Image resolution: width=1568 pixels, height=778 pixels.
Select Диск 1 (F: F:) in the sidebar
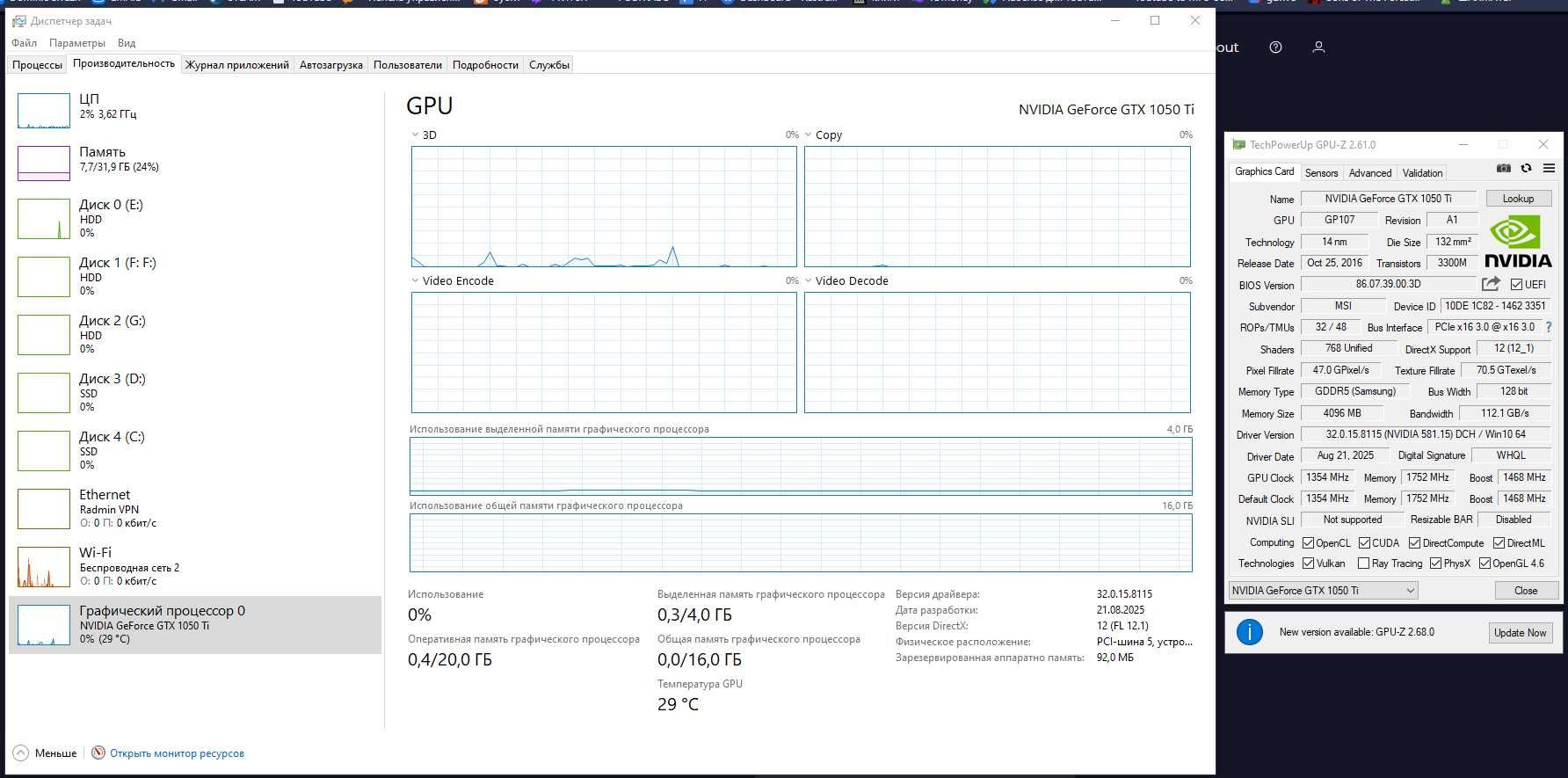coord(195,276)
